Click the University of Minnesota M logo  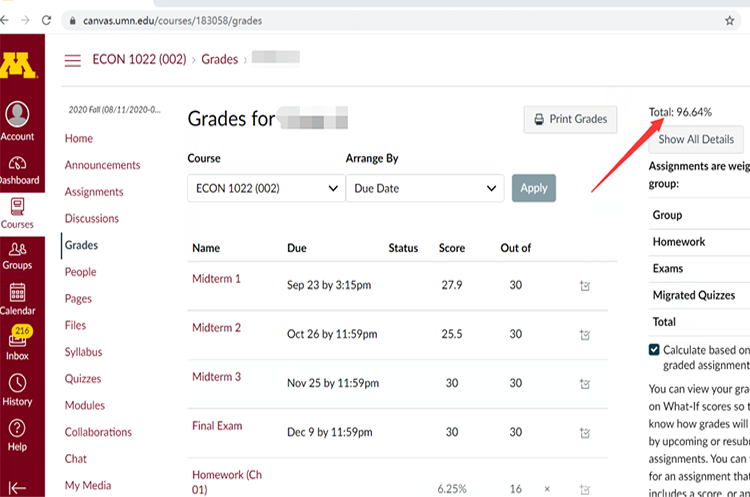point(18,65)
